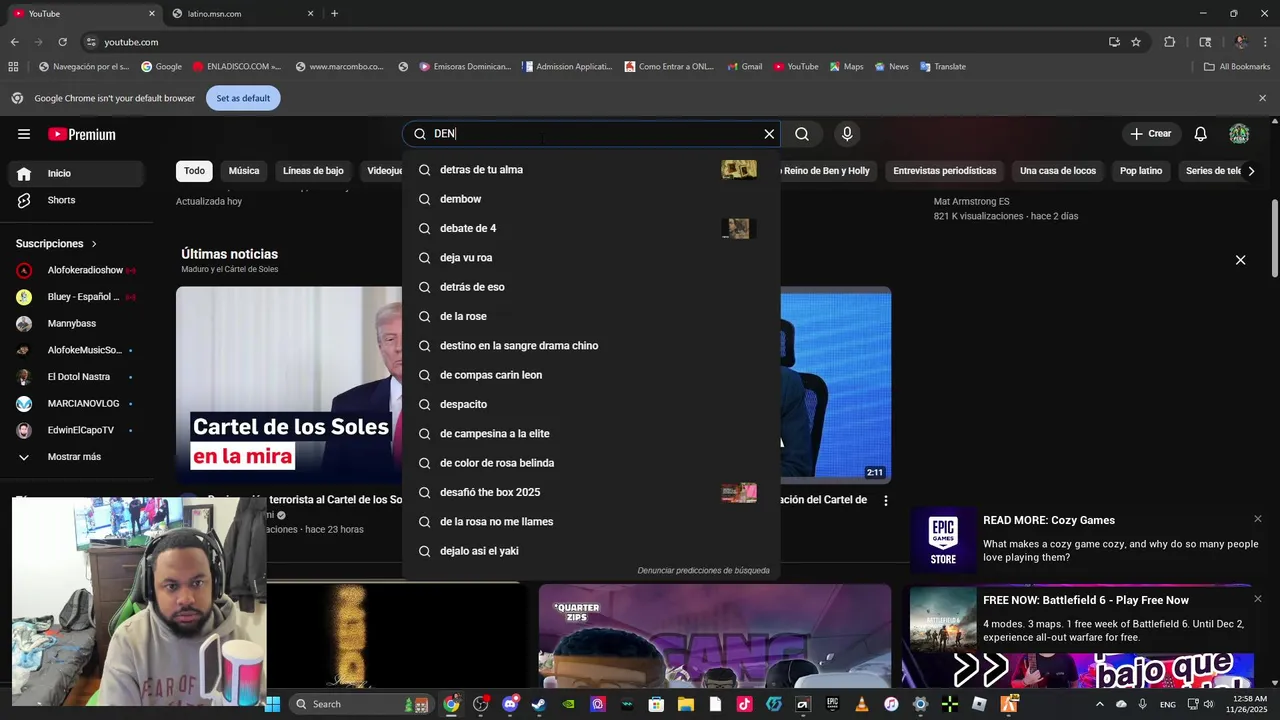Open a new browser tab
The width and height of the screenshot is (1280, 720).
pyautogui.click(x=334, y=14)
